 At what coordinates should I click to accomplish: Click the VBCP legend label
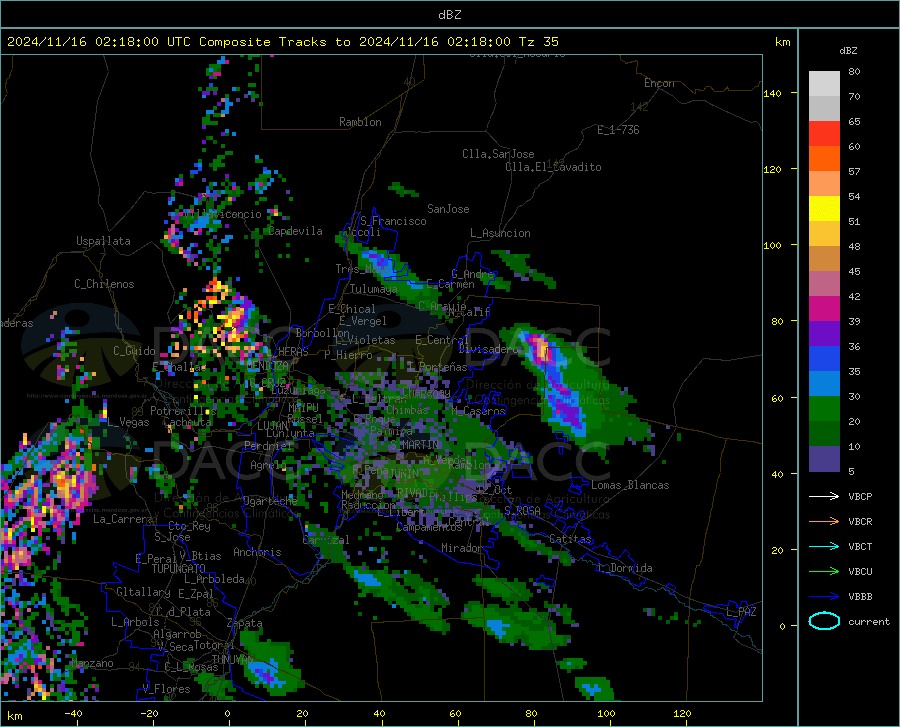860,496
